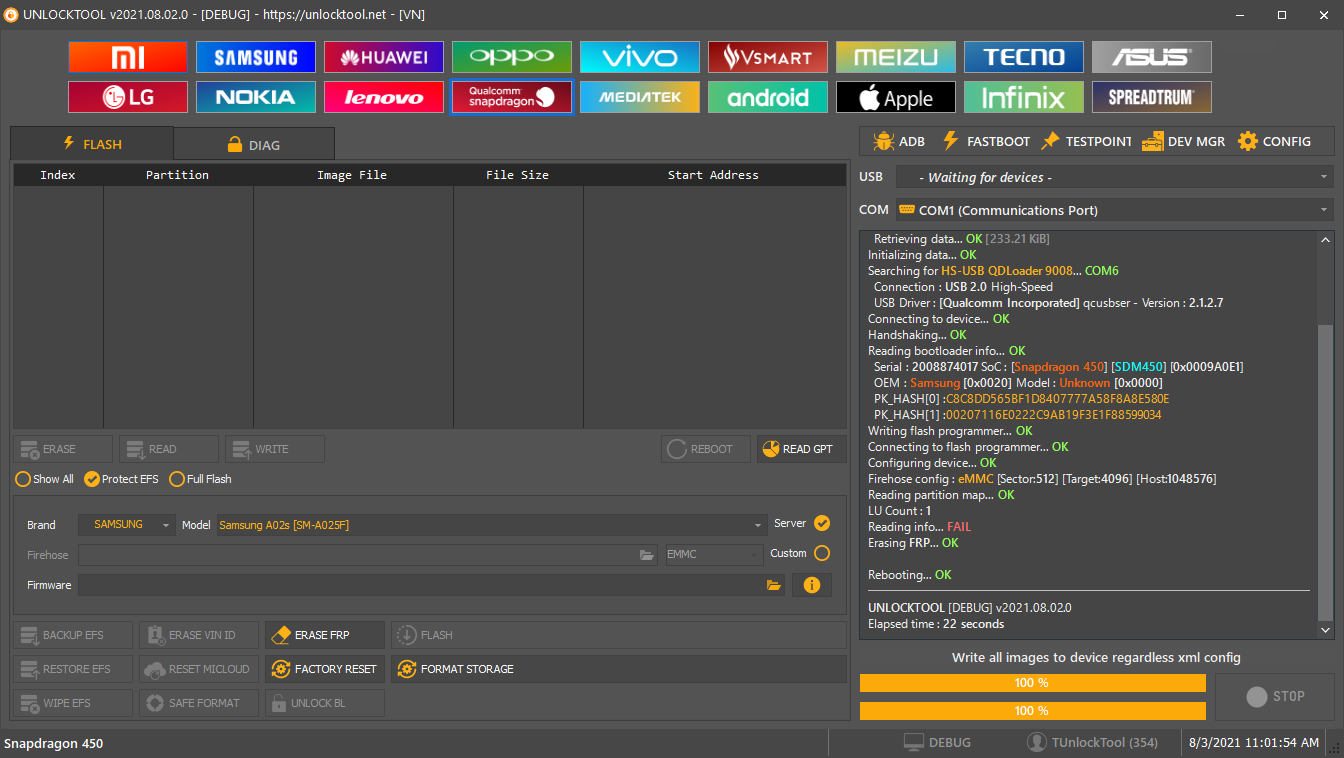This screenshot has width=1344, height=758.
Task: Click the upper 100% progress bar
Action: [x=1032, y=683]
